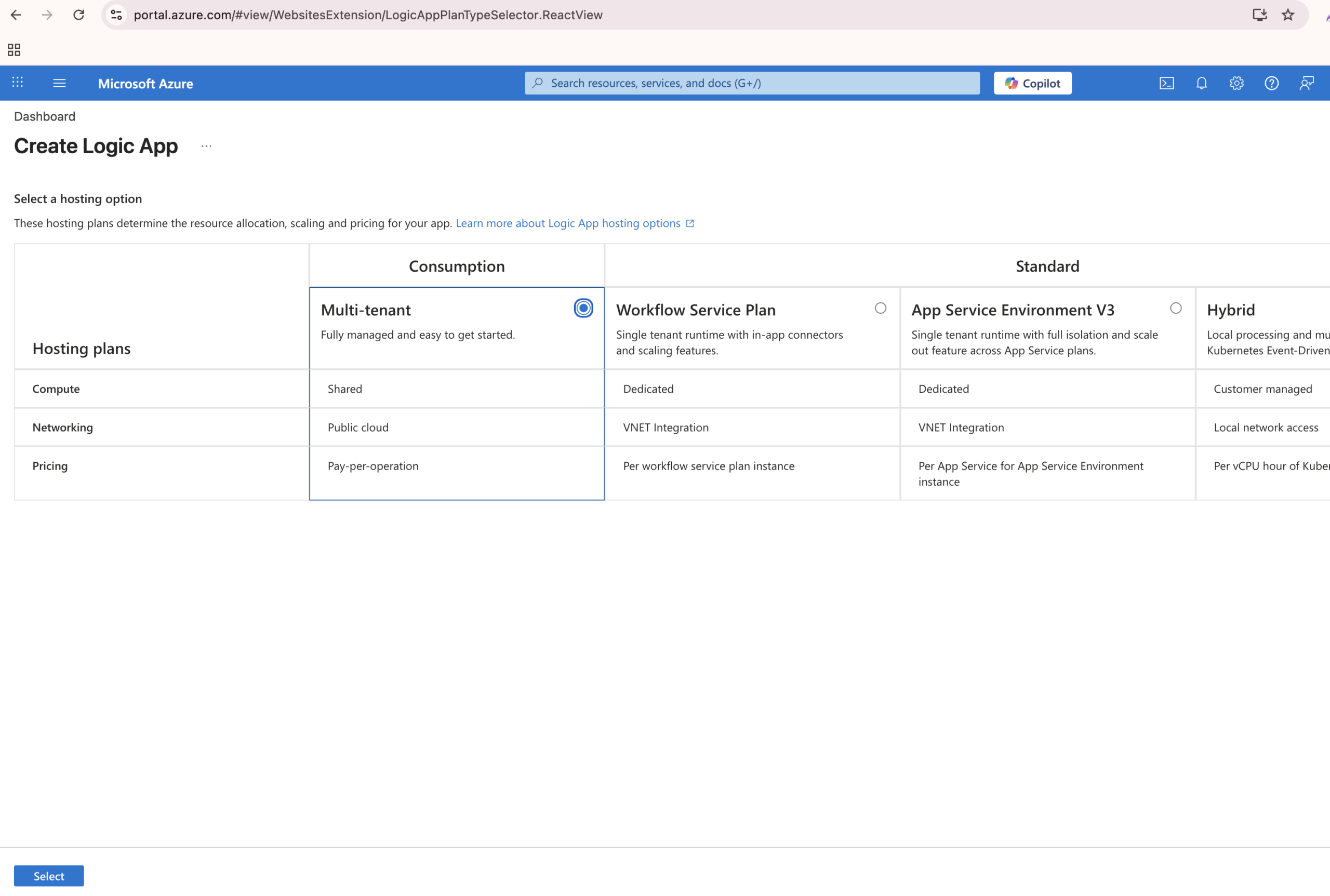The width and height of the screenshot is (1330, 896).
Task: Open portal settings gear
Action: [1236, 84]
